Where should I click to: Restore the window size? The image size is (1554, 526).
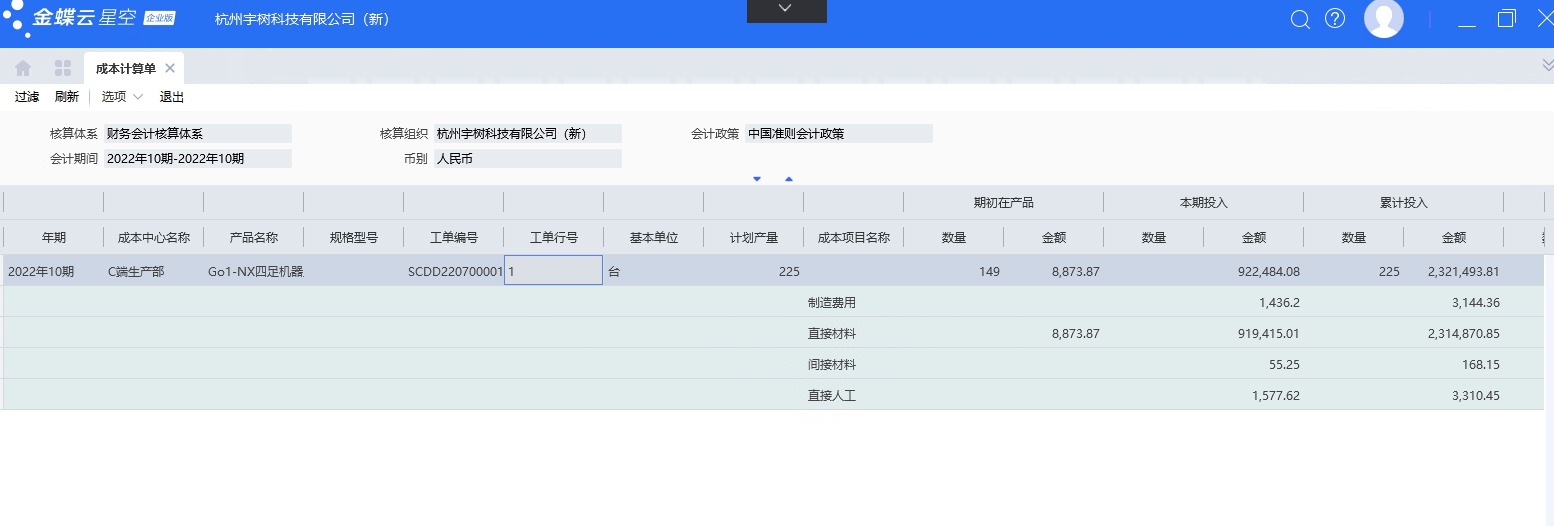[1507, 18]
